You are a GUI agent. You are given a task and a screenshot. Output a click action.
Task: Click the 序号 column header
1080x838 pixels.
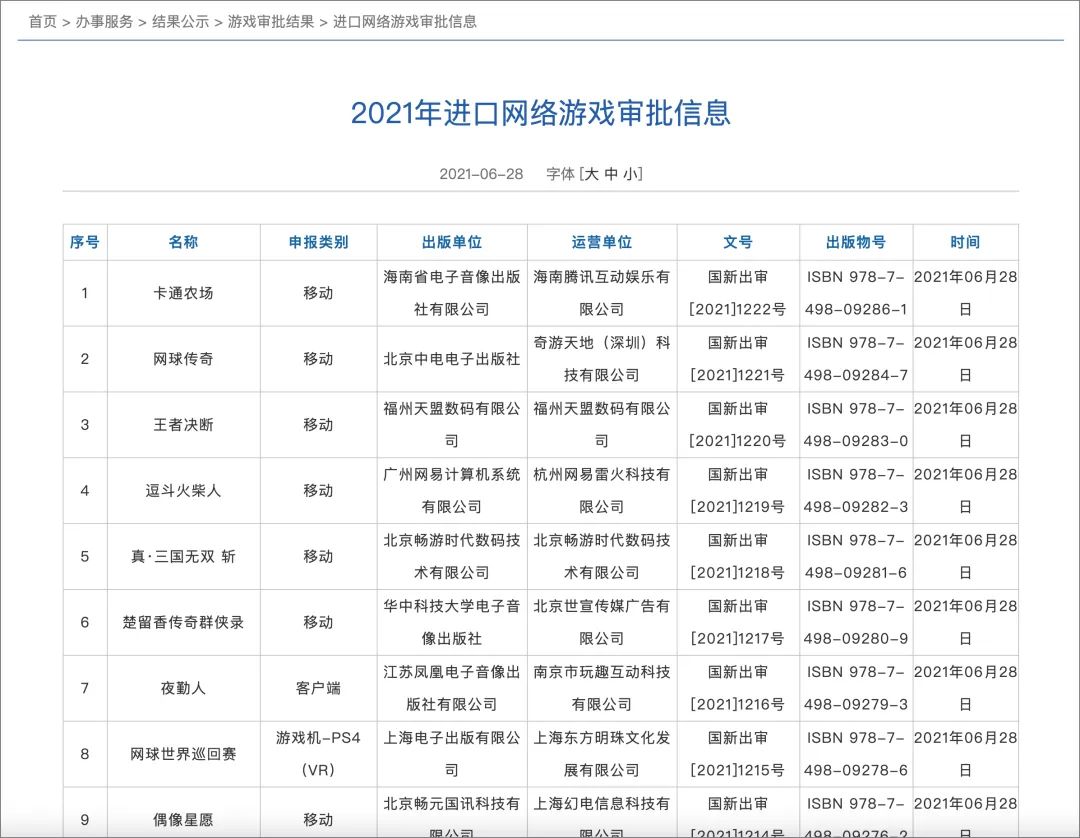coord(85,242)
